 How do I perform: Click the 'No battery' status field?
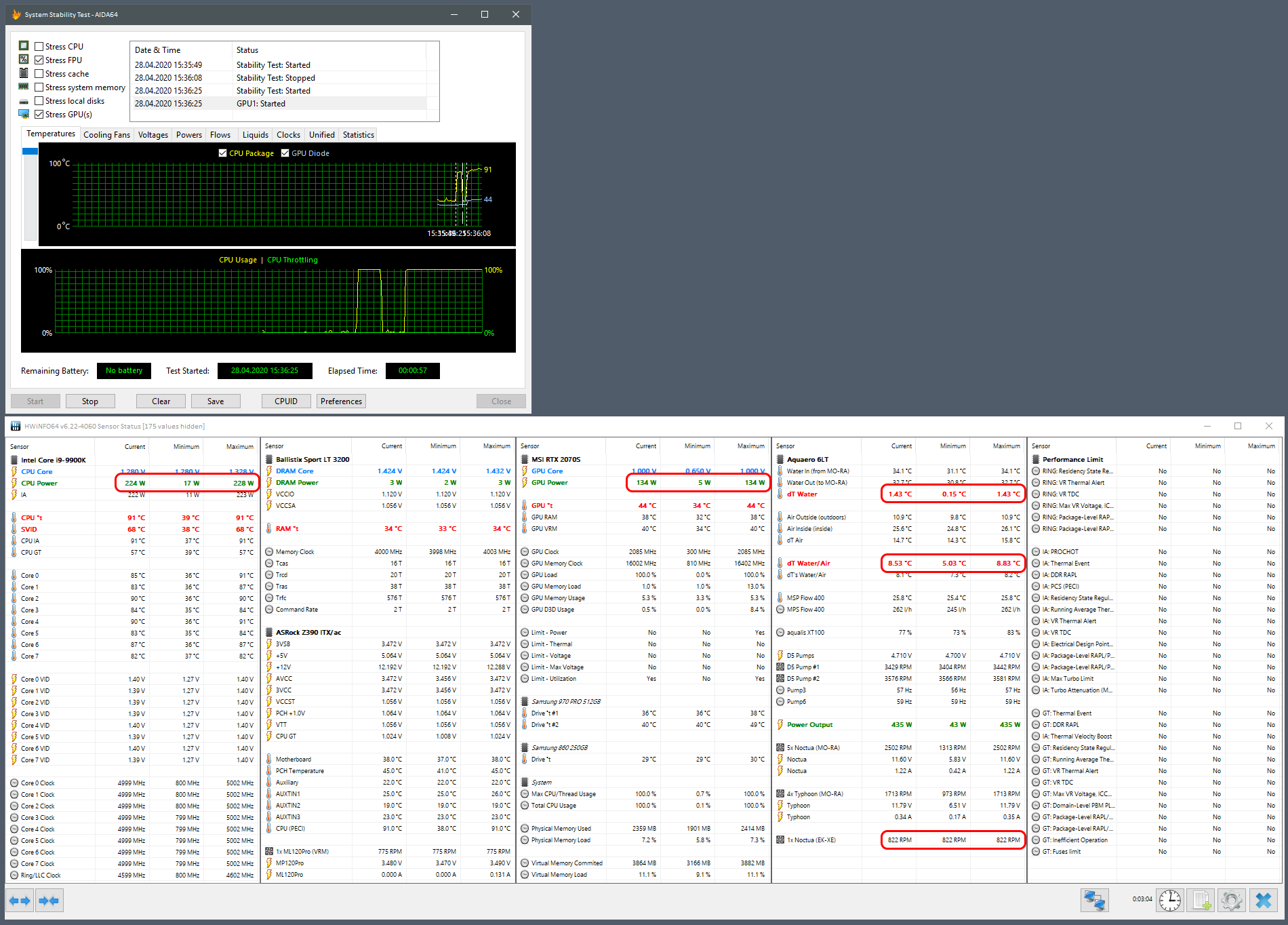coord(124,370)
